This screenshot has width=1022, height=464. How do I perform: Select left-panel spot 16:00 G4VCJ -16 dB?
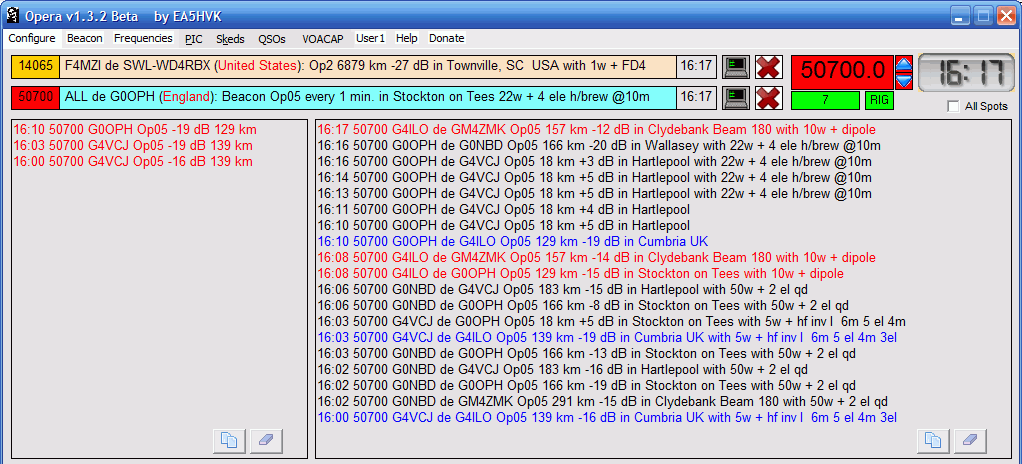click(133, 162)
